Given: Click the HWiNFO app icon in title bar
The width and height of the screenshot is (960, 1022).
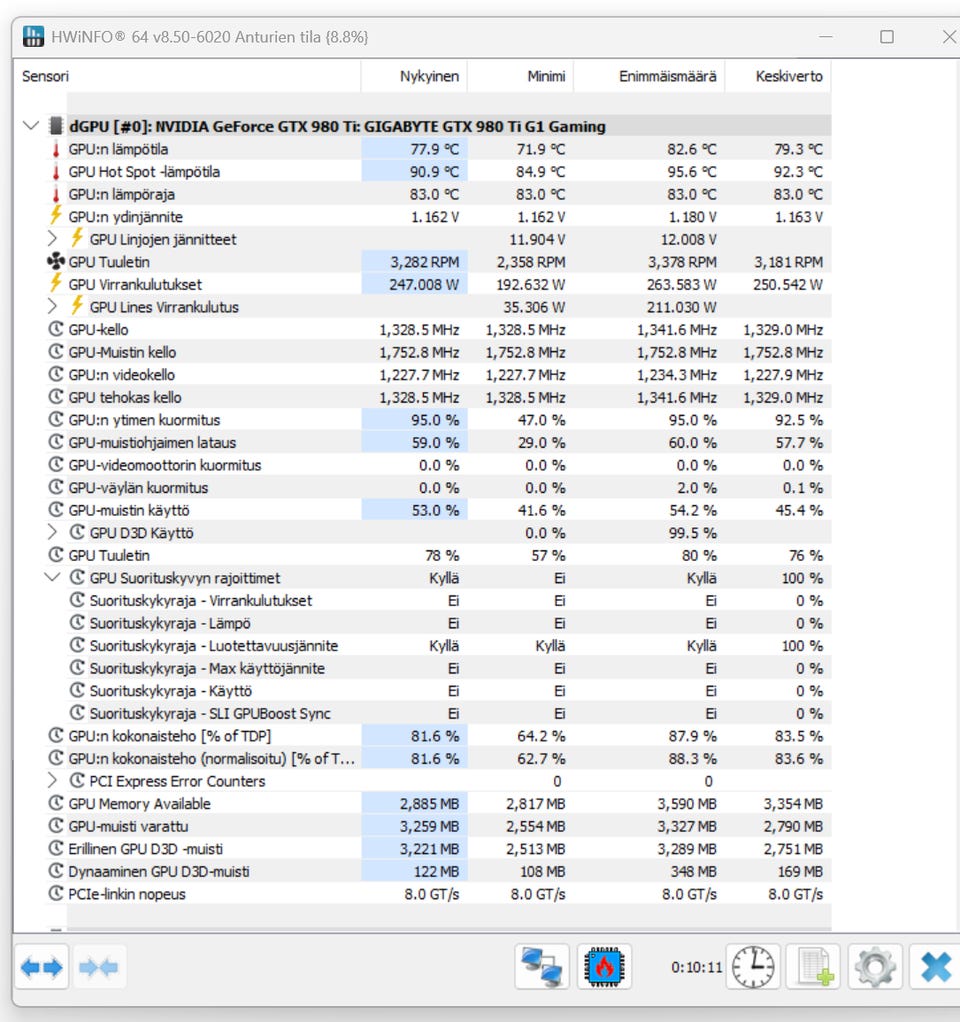Looking at the screenshot, I should click(x=33, y=36).
